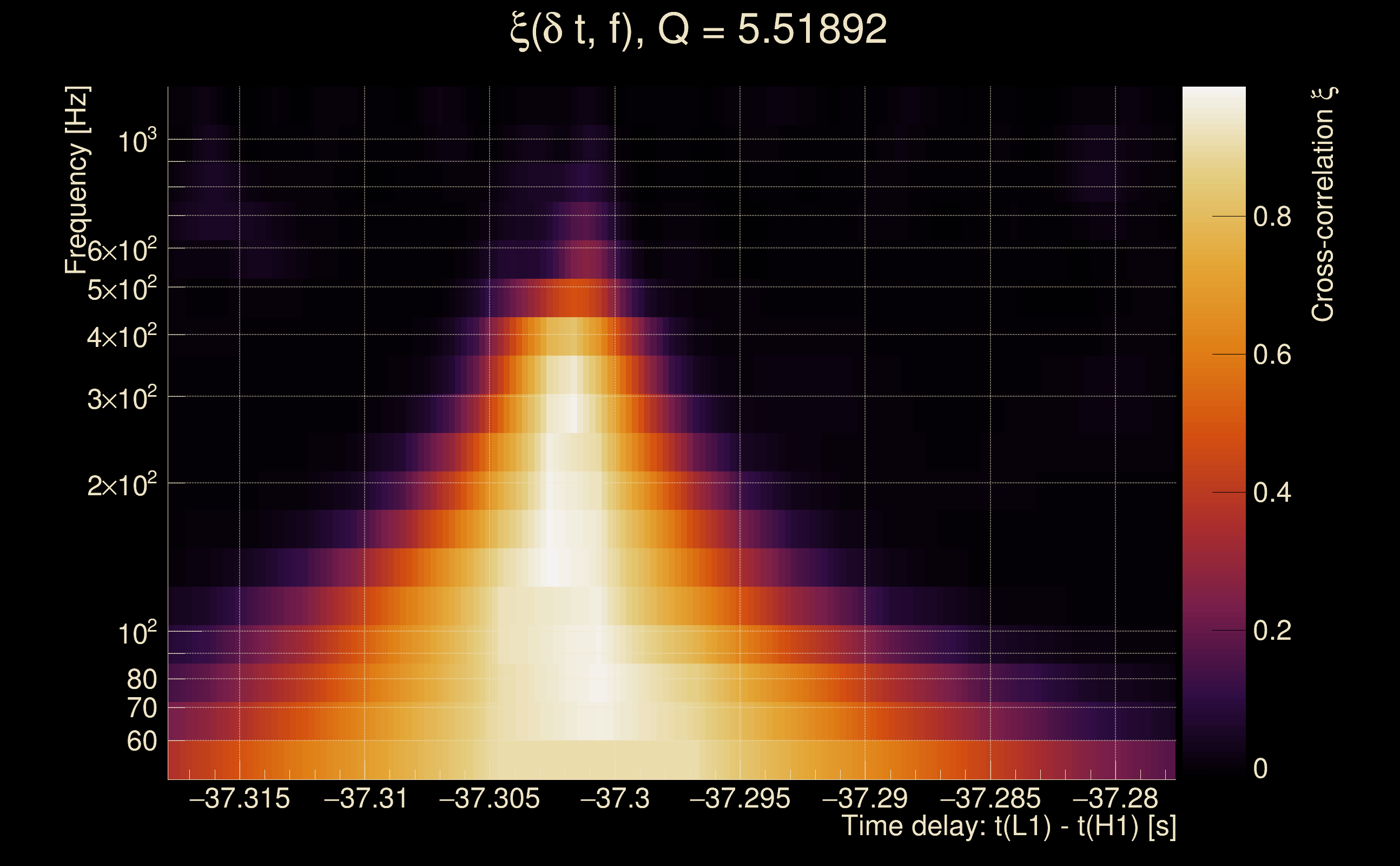Click the 0.8 colorbar tick label
The height and width of the screenshot is (866, 1400).
coord(1272,217)
